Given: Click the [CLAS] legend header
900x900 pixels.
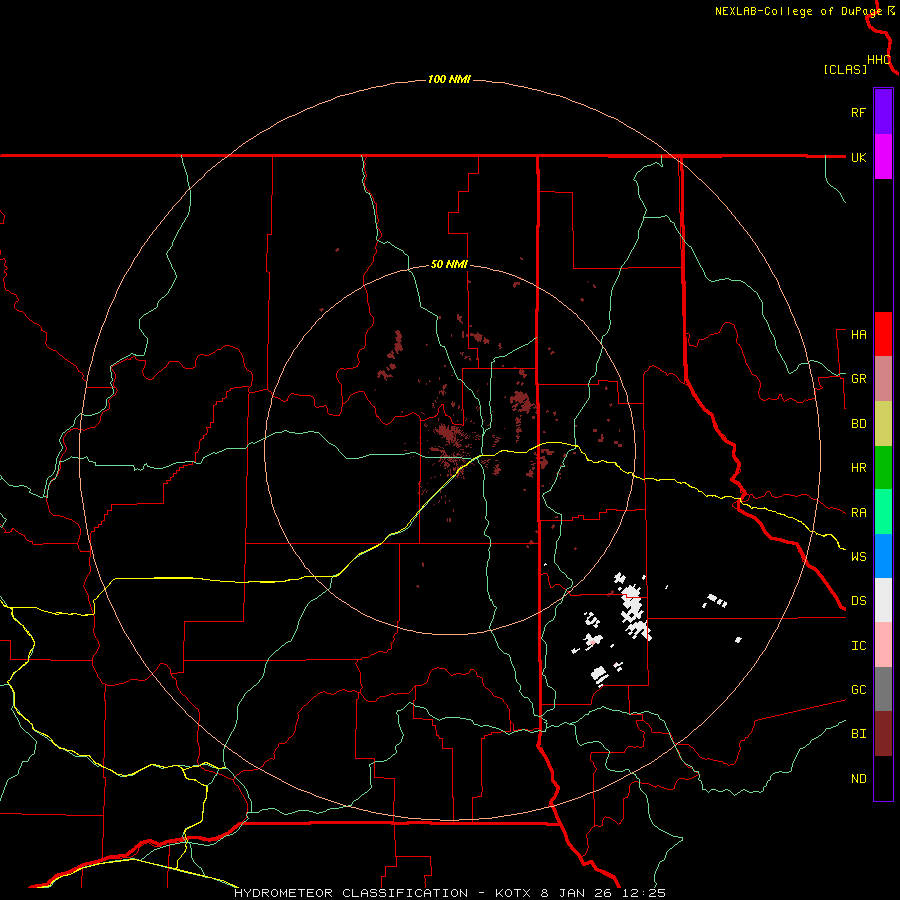Looking at the screenshot, I should point(845,70).
